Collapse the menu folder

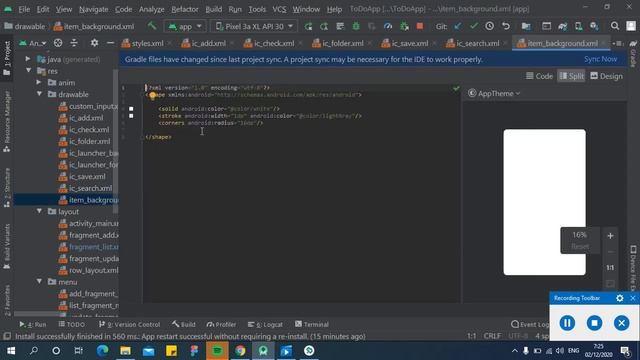[x=40, y=282]
